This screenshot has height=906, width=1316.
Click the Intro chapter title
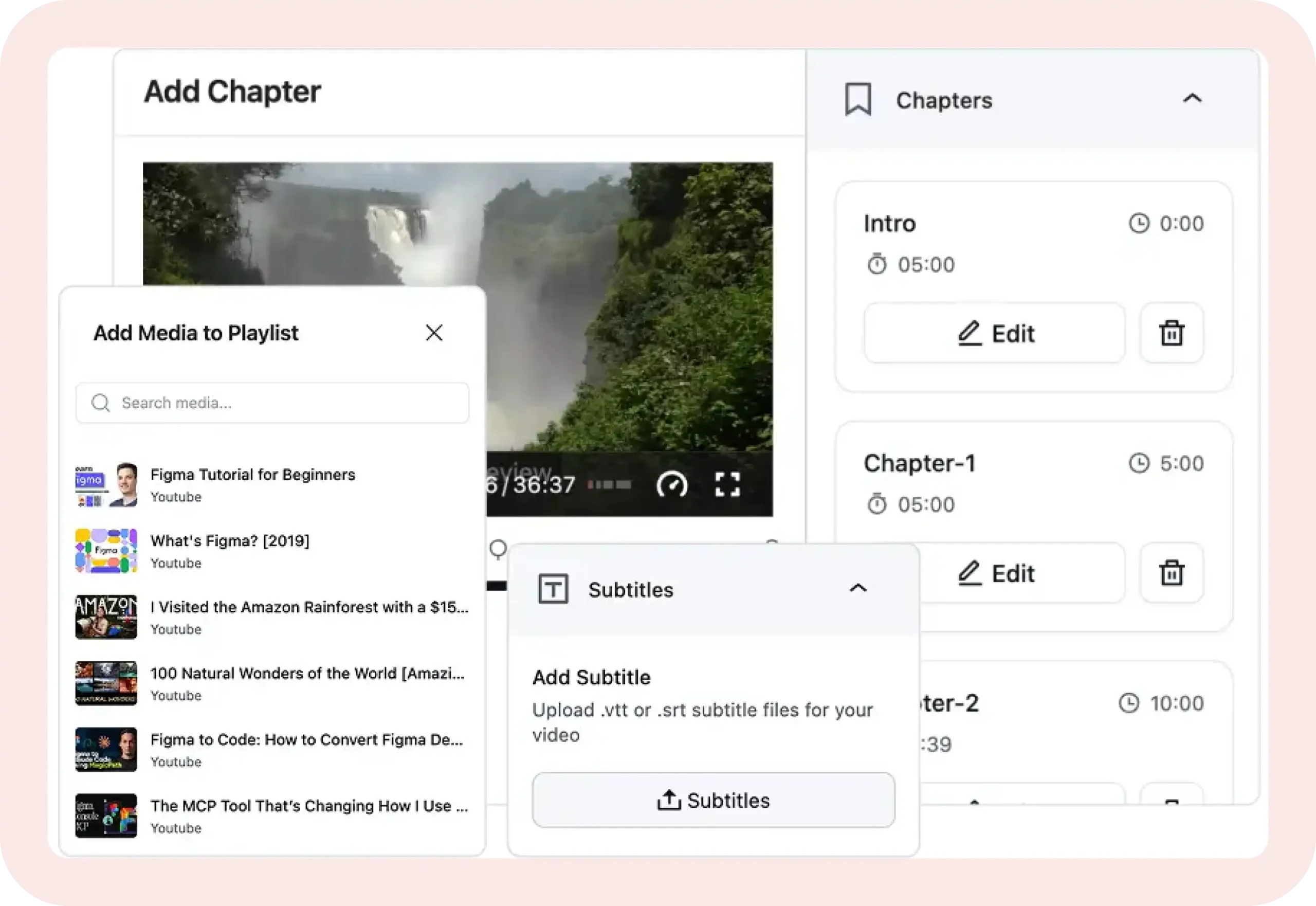[890, 223]
